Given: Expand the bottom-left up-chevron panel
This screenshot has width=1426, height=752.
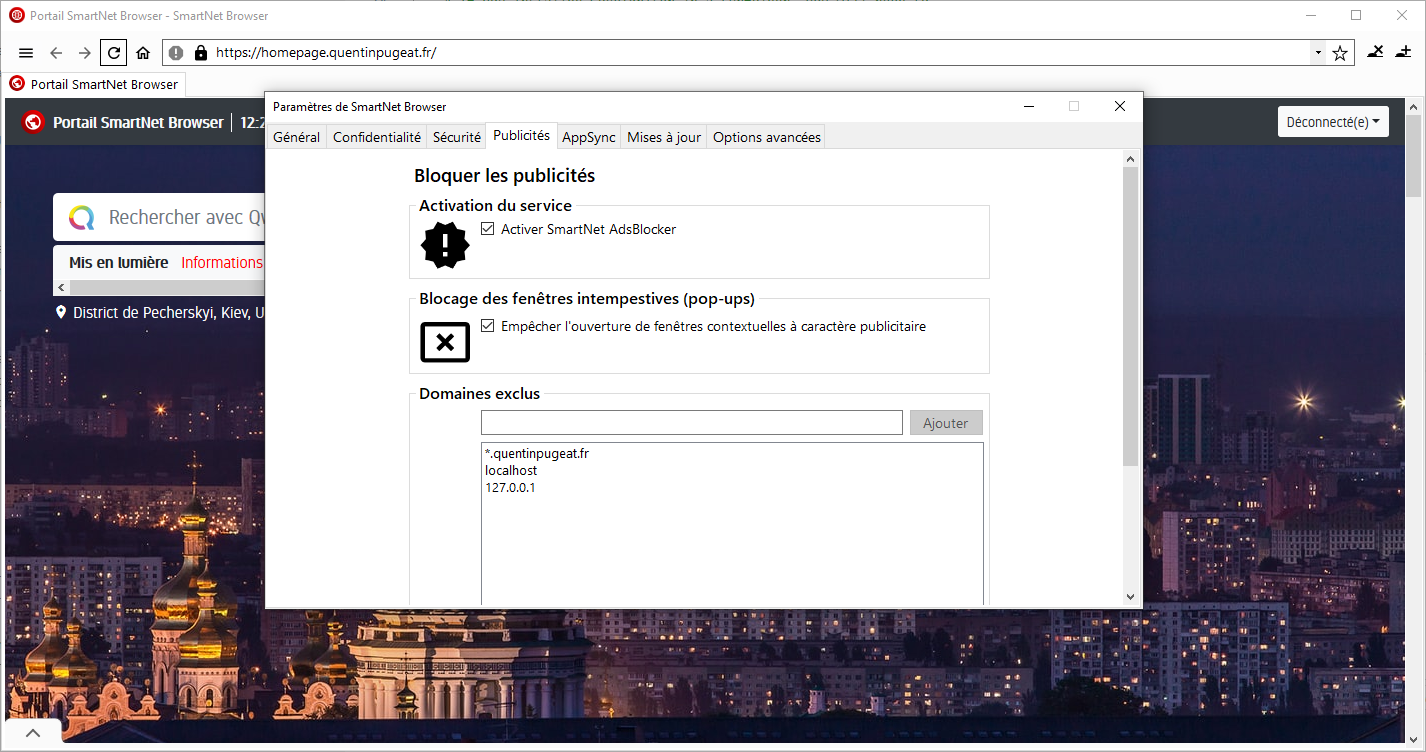Looking at the screenshot, I should tap(33, 733).
